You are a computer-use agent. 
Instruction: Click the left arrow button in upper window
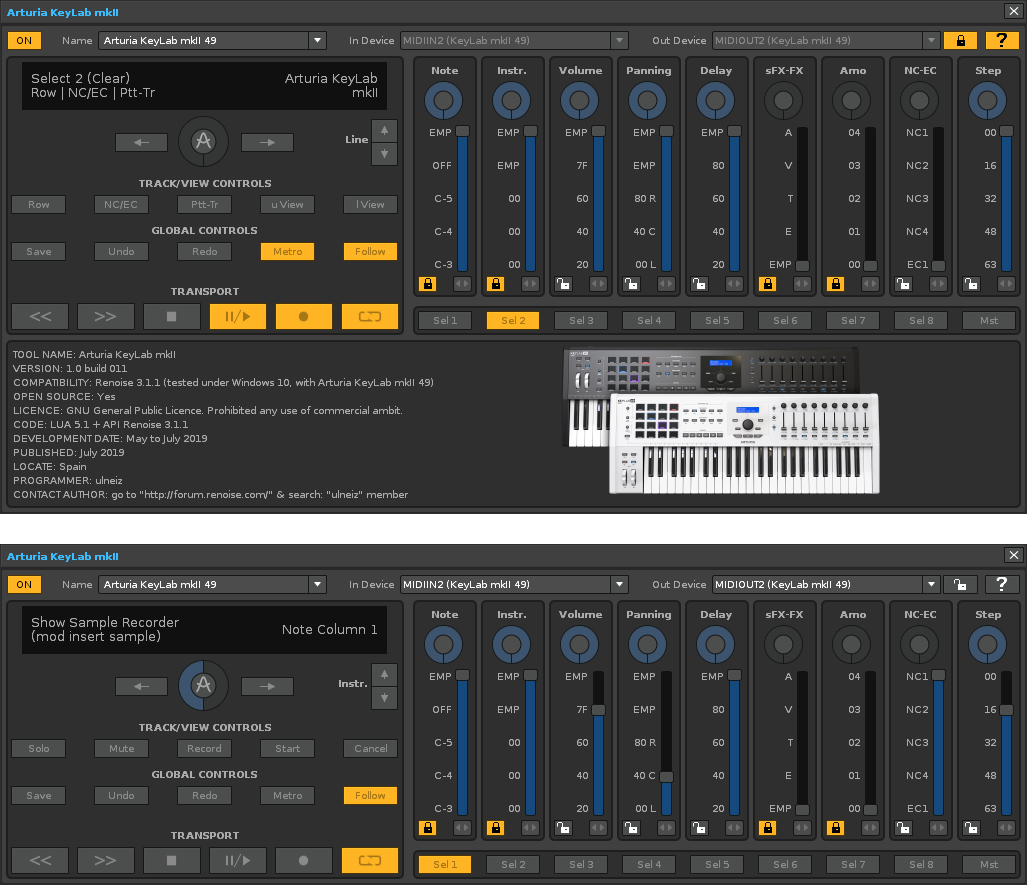(141, 142)
